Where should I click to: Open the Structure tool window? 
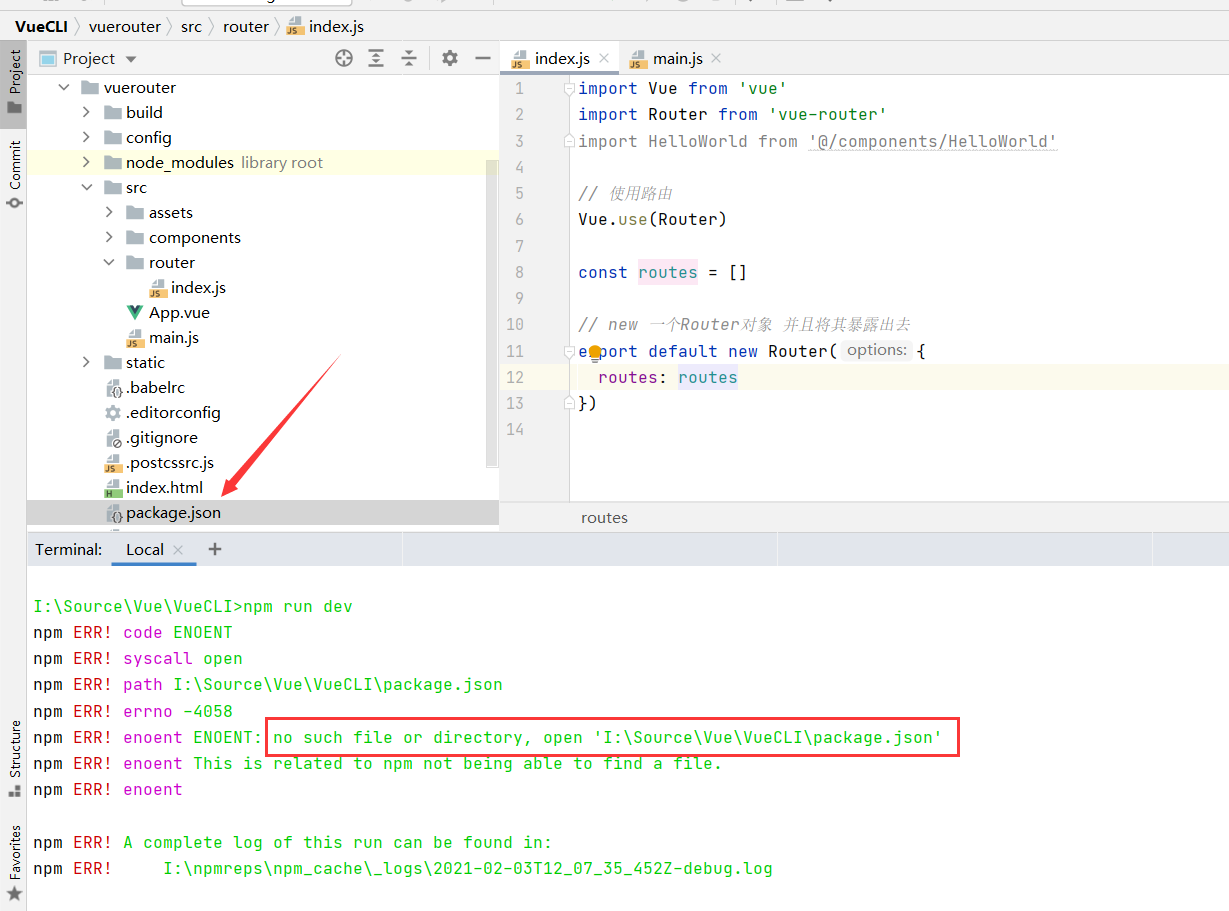point(13,755)
